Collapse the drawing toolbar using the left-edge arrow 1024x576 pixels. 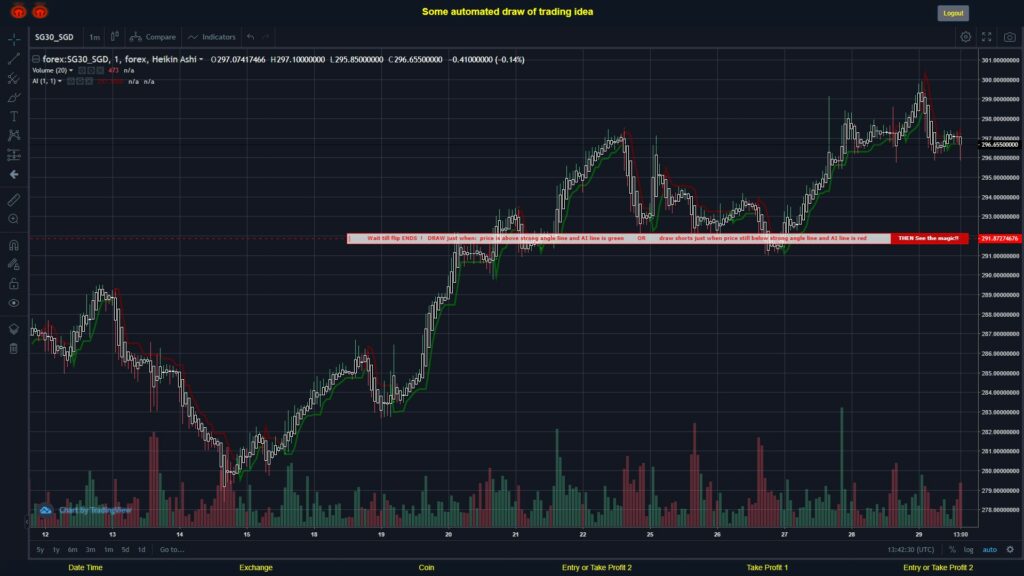pos(27,521)
